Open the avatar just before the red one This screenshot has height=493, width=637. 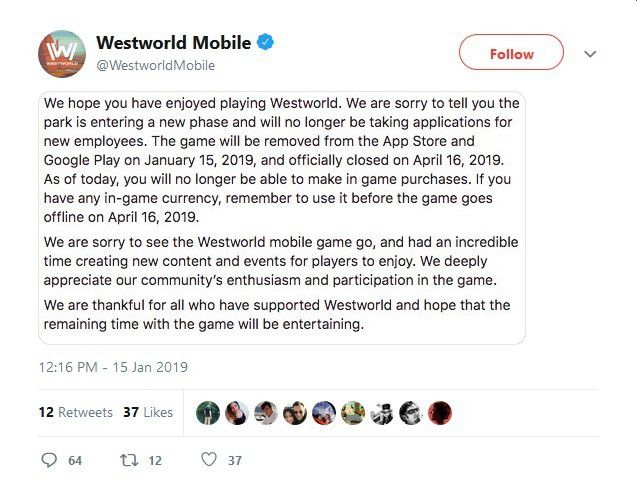[x=411, y=412]
